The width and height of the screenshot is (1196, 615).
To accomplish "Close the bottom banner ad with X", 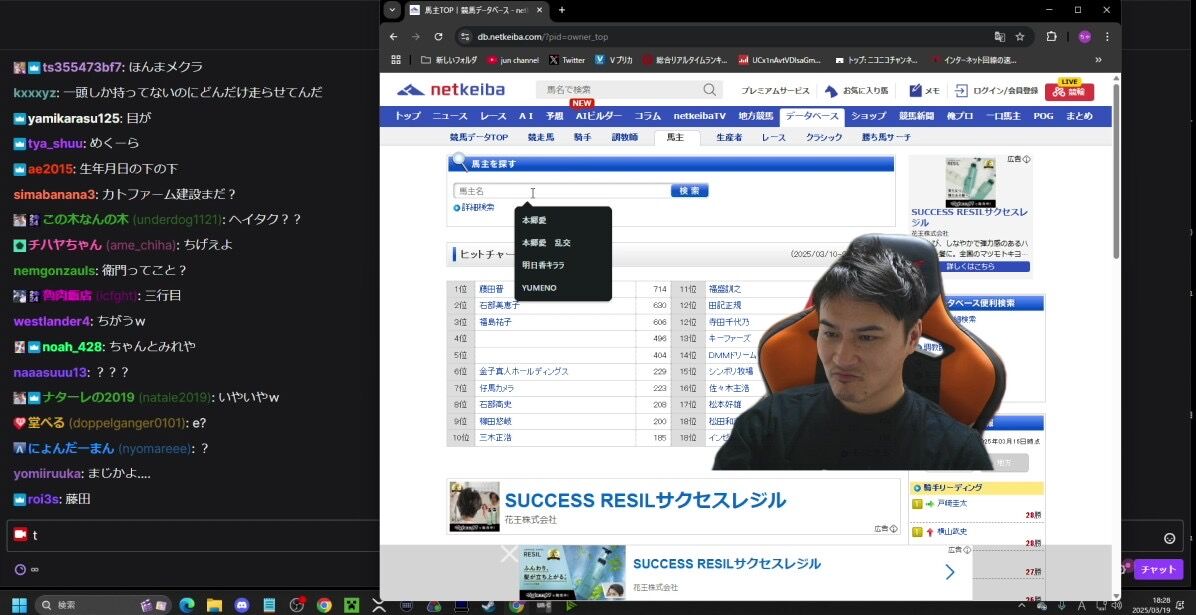I will tap(509, 555).
